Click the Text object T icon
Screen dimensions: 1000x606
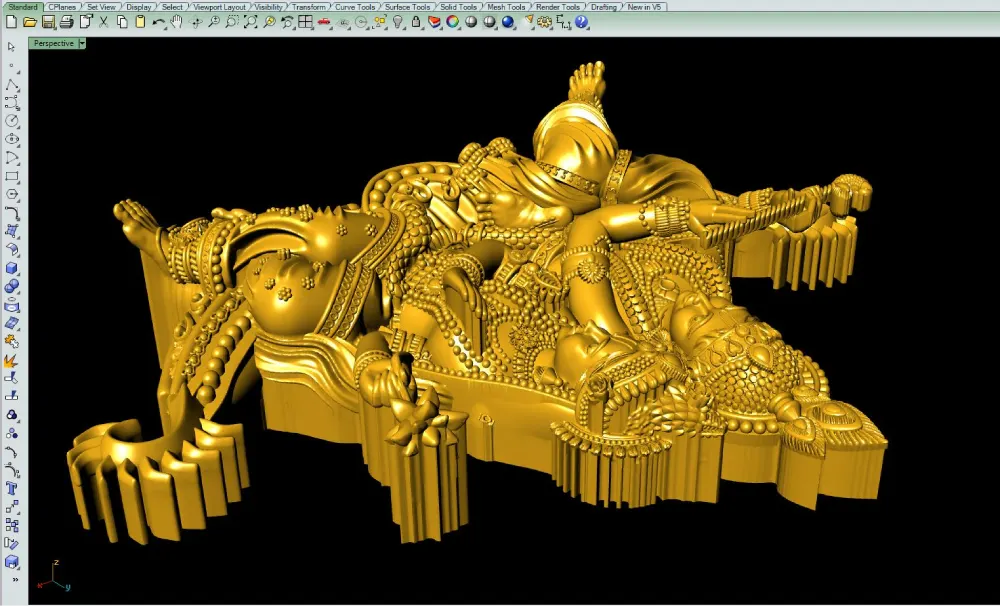tap(11, 489)
